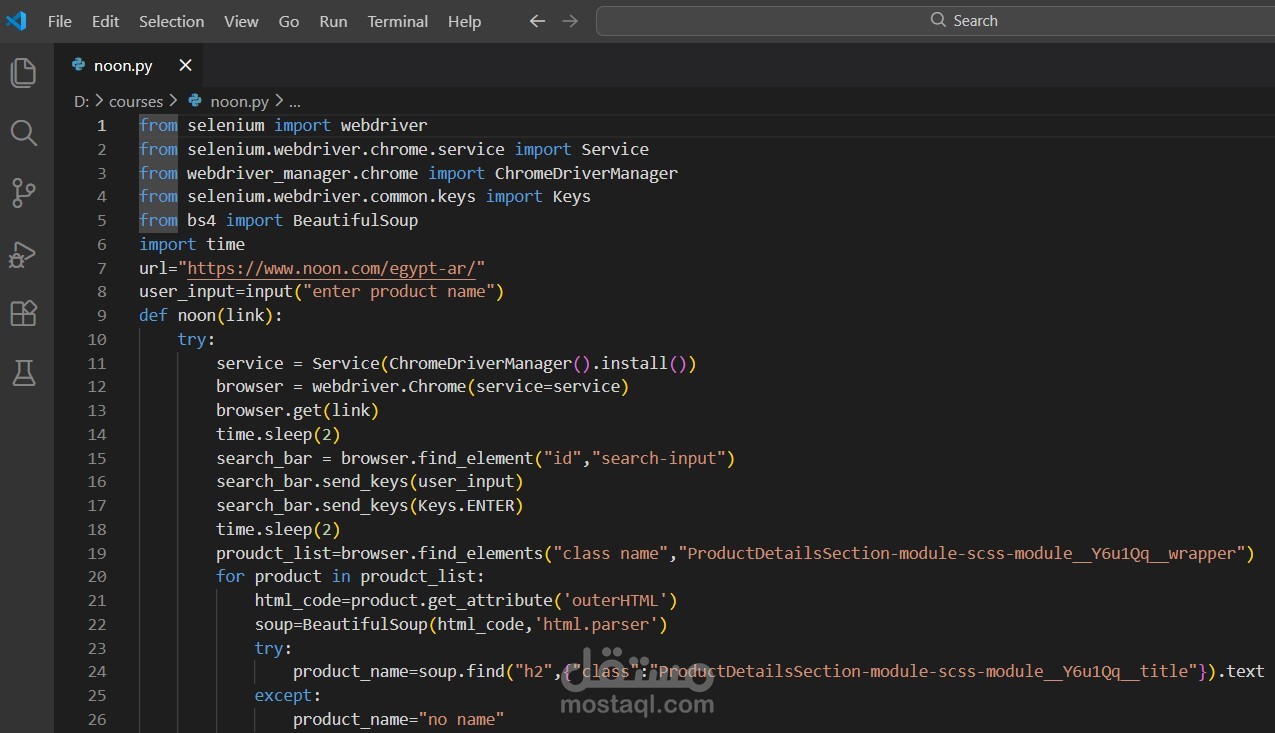Open the File menu

click(60, 21)
